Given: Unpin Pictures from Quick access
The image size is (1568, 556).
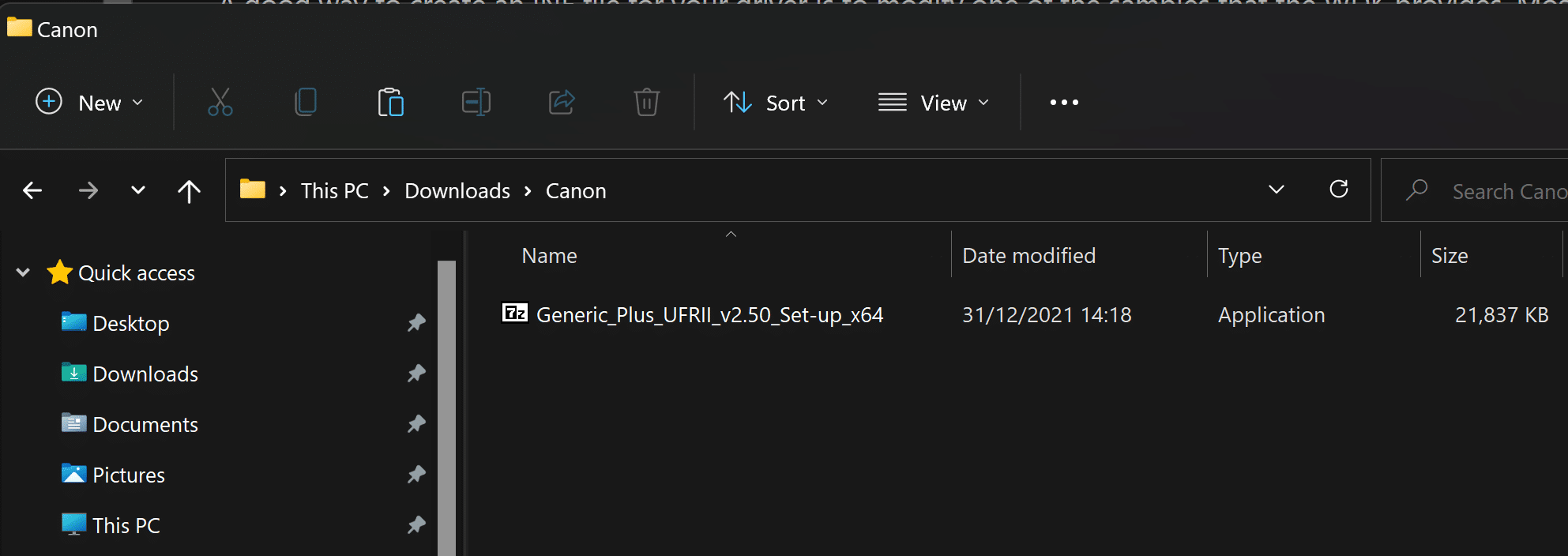Looking at the screenshot, I should (x=416, y=474).
